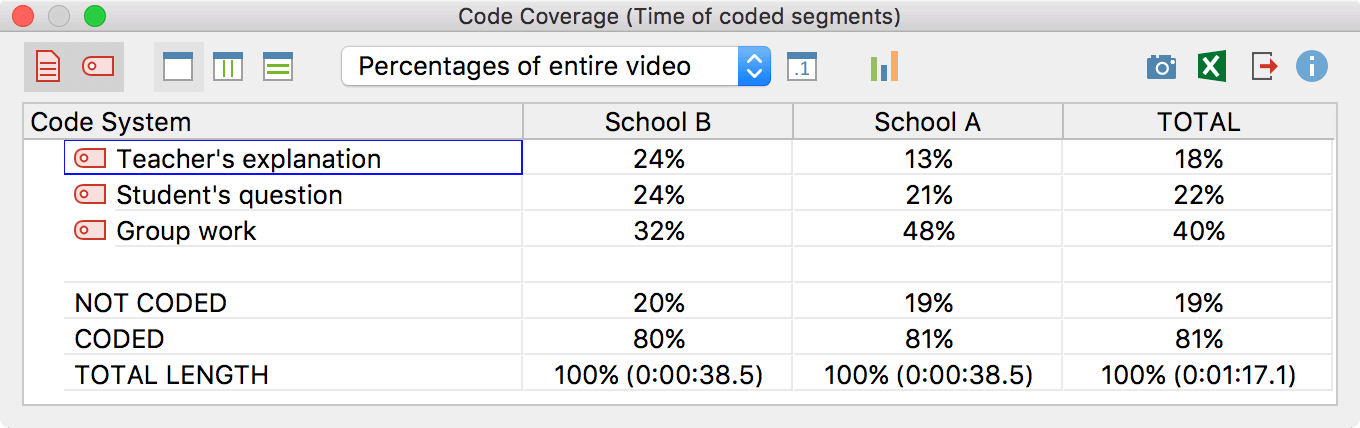
Task: Switch to column-based percentage view icon
Action: tap(228, 67)
